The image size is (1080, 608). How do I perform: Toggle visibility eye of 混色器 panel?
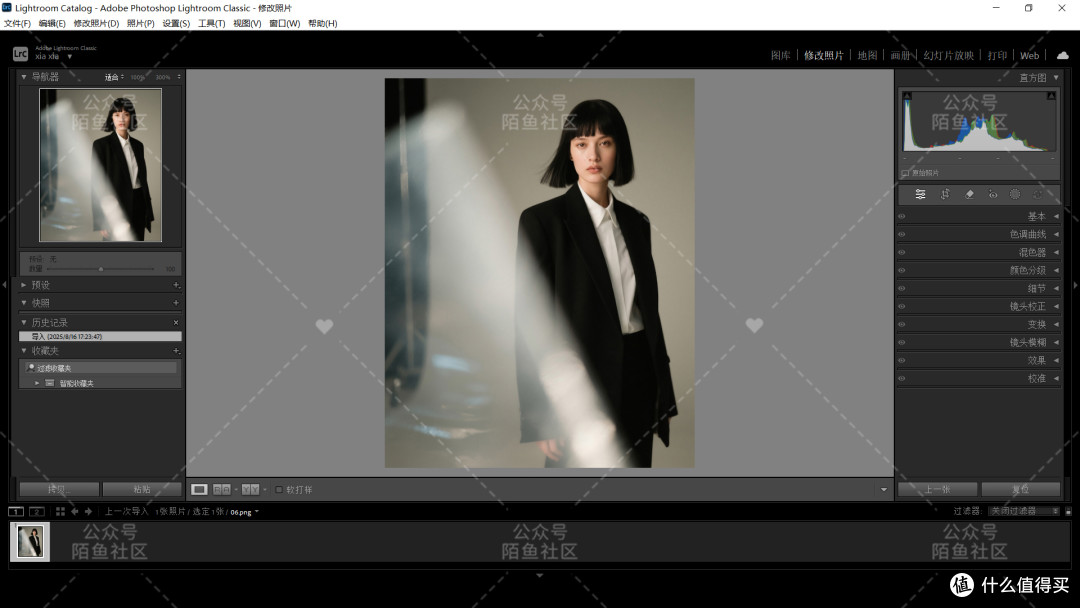click(902, 253)
